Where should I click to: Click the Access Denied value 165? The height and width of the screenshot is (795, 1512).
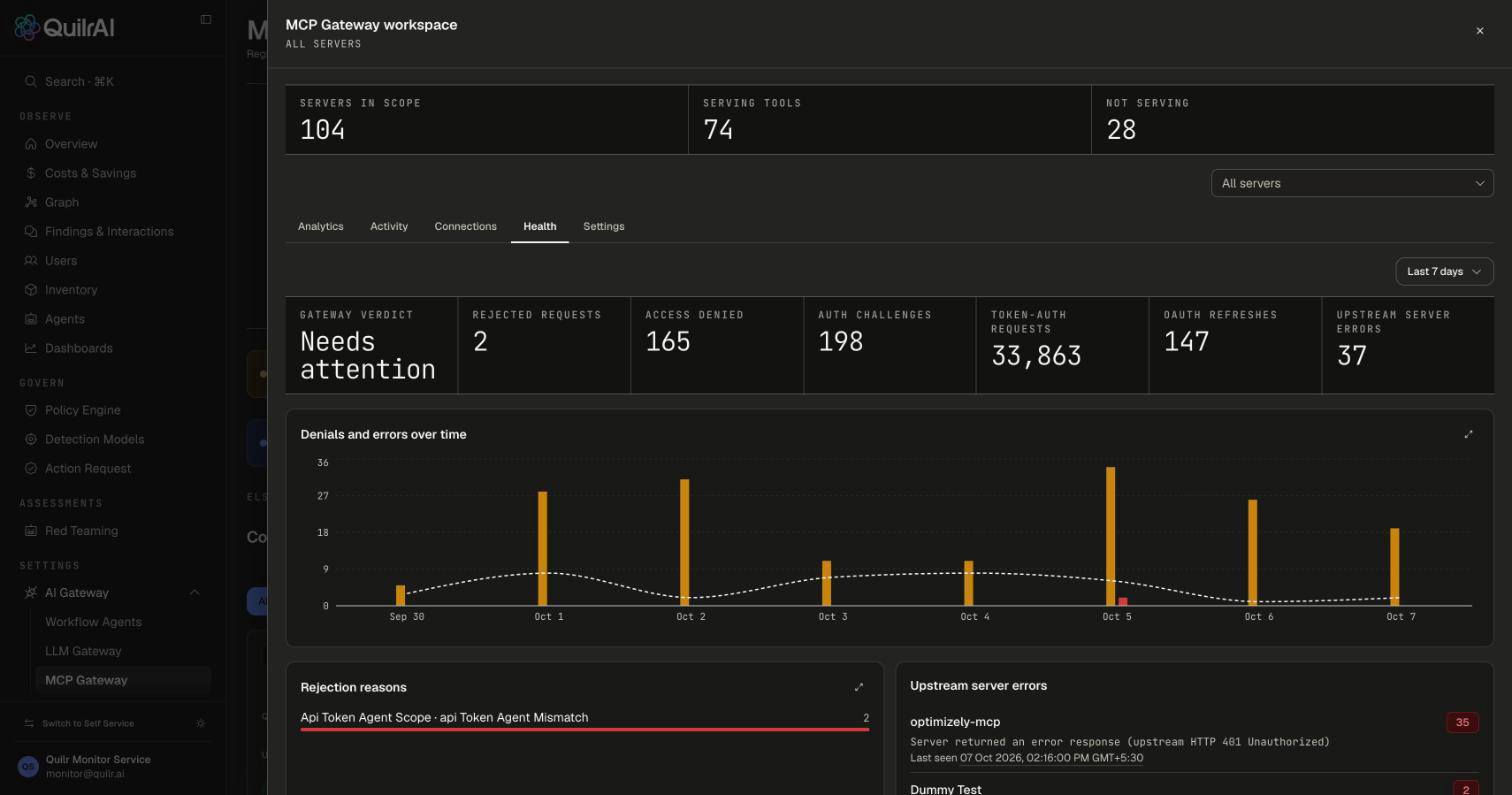(668, 342)
